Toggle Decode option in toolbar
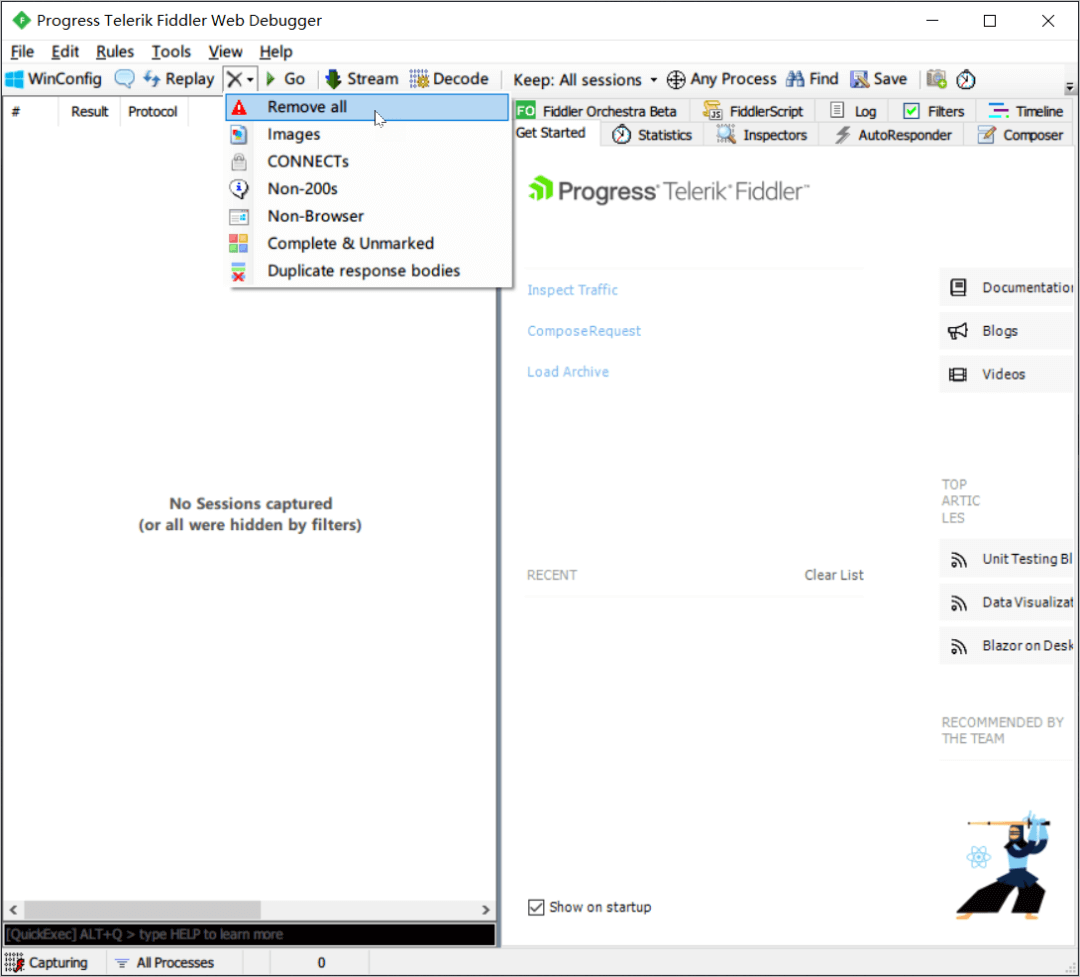The width and height of the screenshot is (1080, 977). coord(449,79)
